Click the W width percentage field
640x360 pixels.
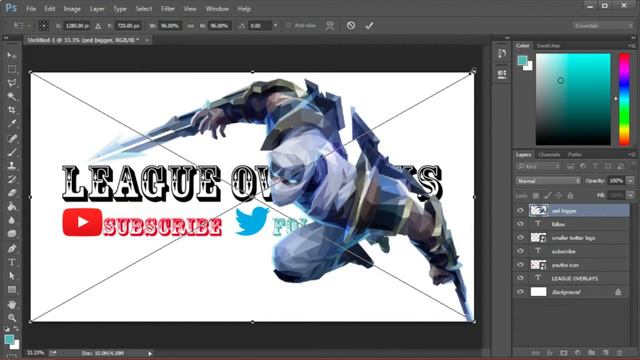(170, 26)
